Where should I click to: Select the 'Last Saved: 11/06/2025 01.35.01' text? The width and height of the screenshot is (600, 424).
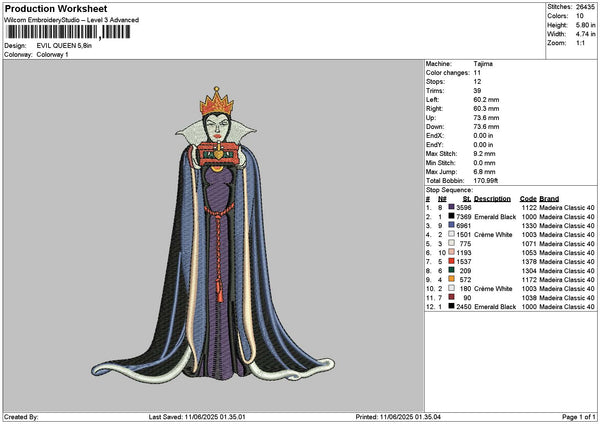point(197,417)
